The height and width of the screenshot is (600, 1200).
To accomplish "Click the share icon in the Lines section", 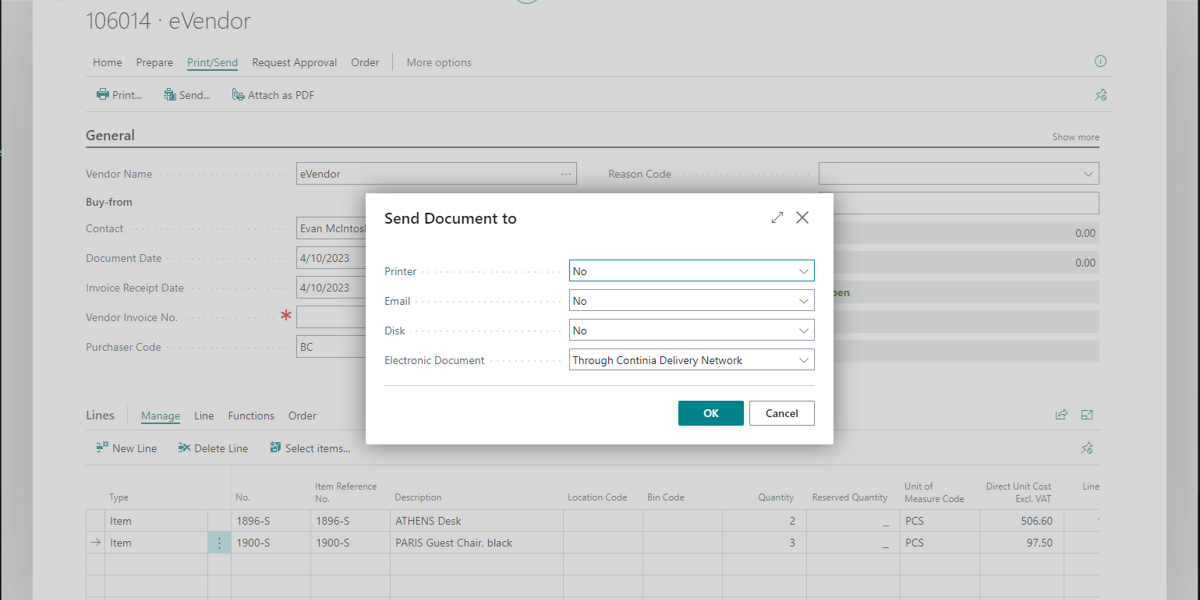I will click(1061, 415).
